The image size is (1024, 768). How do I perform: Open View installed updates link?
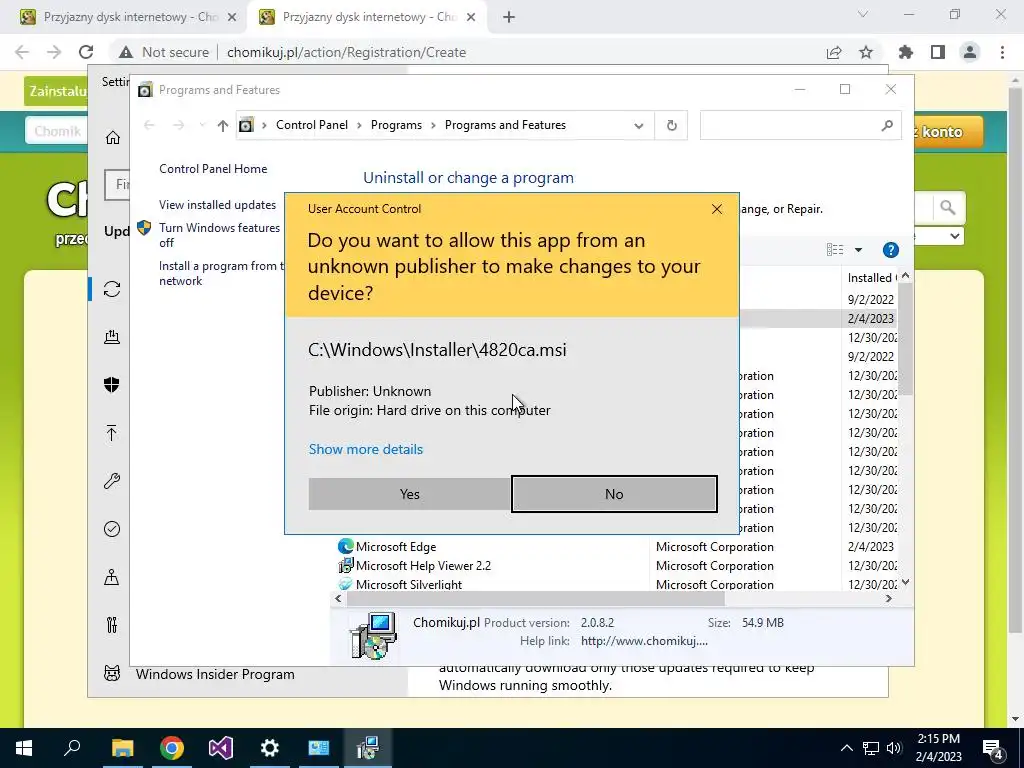pyautogui.click(x=217, y=204)
